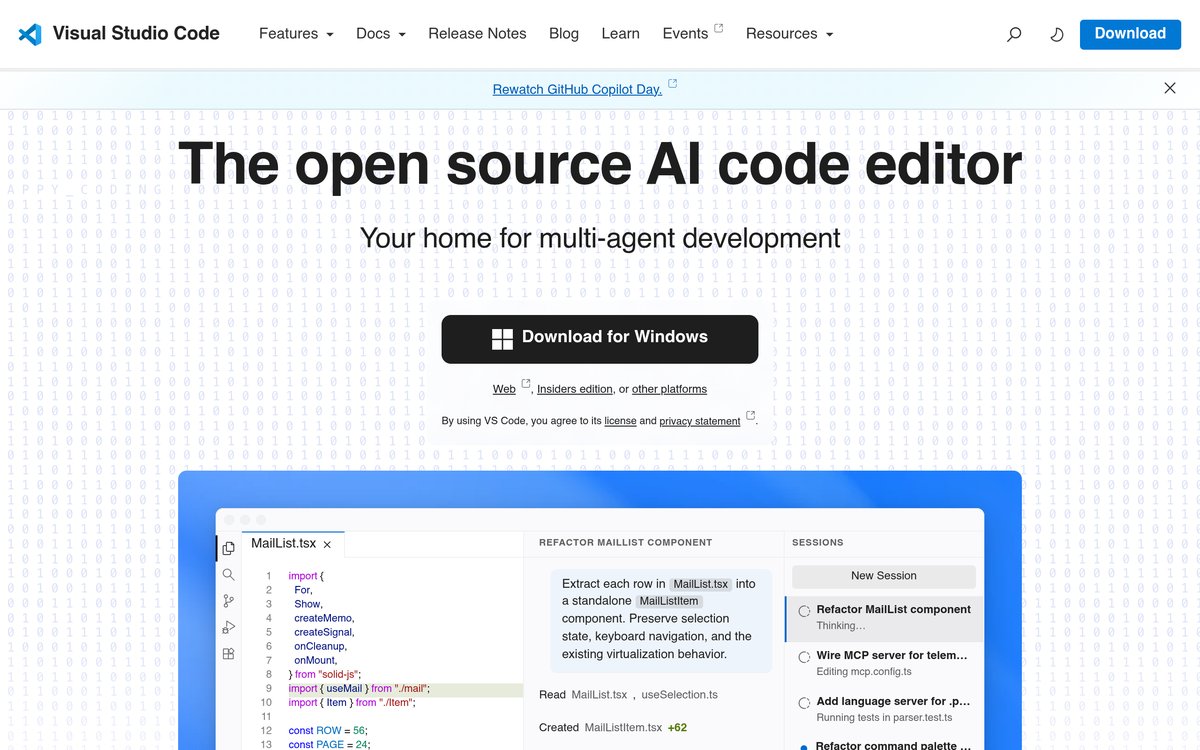Viewport: 1200px width, 750px height.
Task: Open the license link
Action: (x=620, y=421)
